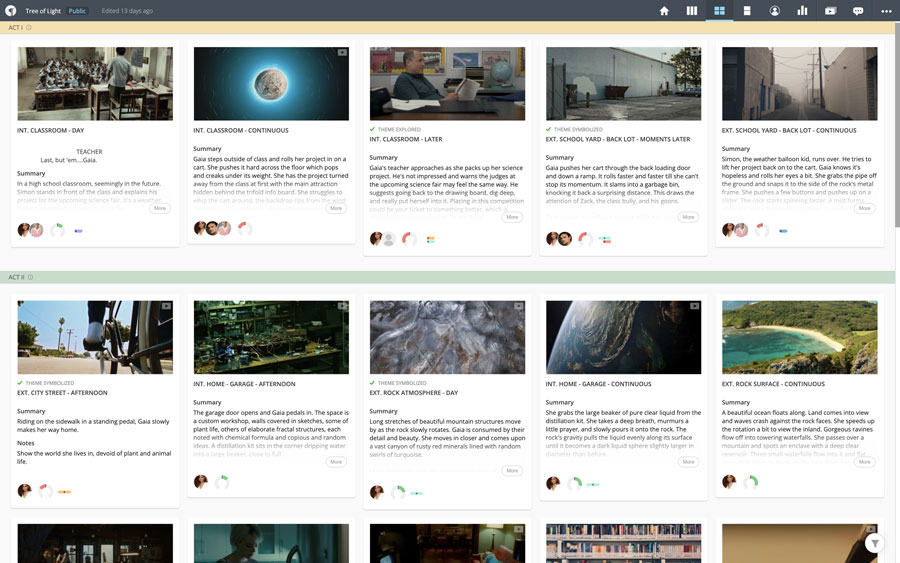Click character avatars on INT. CLASSROOM - CONTINUOUS card
The height and width of the screenshot is (563, 900).
pos(212,228)
